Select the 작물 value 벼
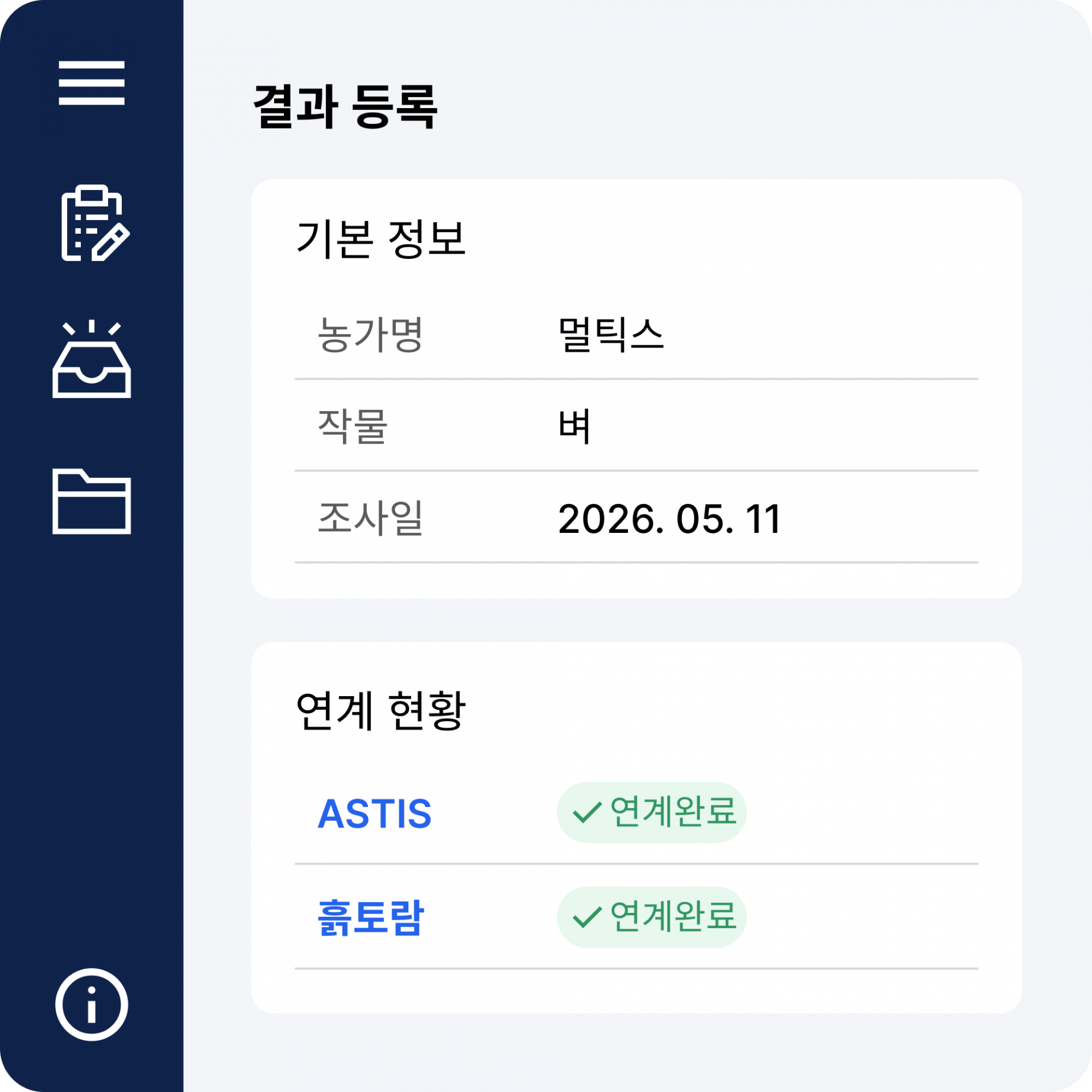This screenshot has width=1092, height=1092. (574, 426)
